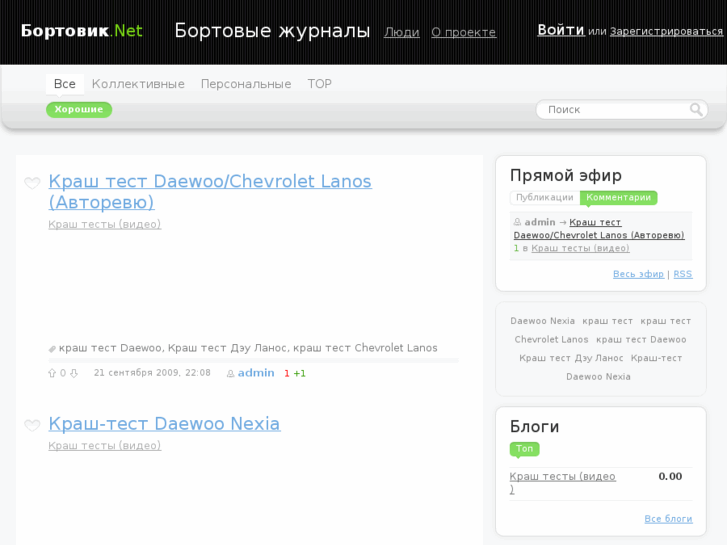Click favorite heart beside Lanos crash test post
727x545 pixels.
point(32,183)
